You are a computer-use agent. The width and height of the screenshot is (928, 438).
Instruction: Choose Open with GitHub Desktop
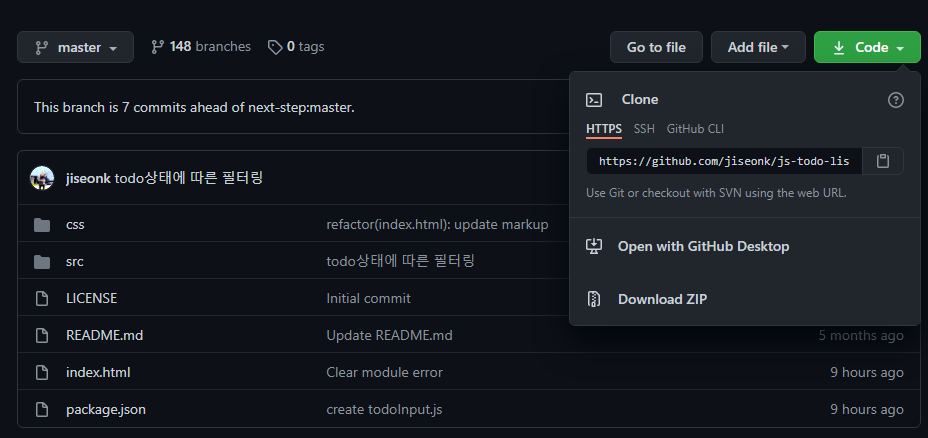pos(703,246)
